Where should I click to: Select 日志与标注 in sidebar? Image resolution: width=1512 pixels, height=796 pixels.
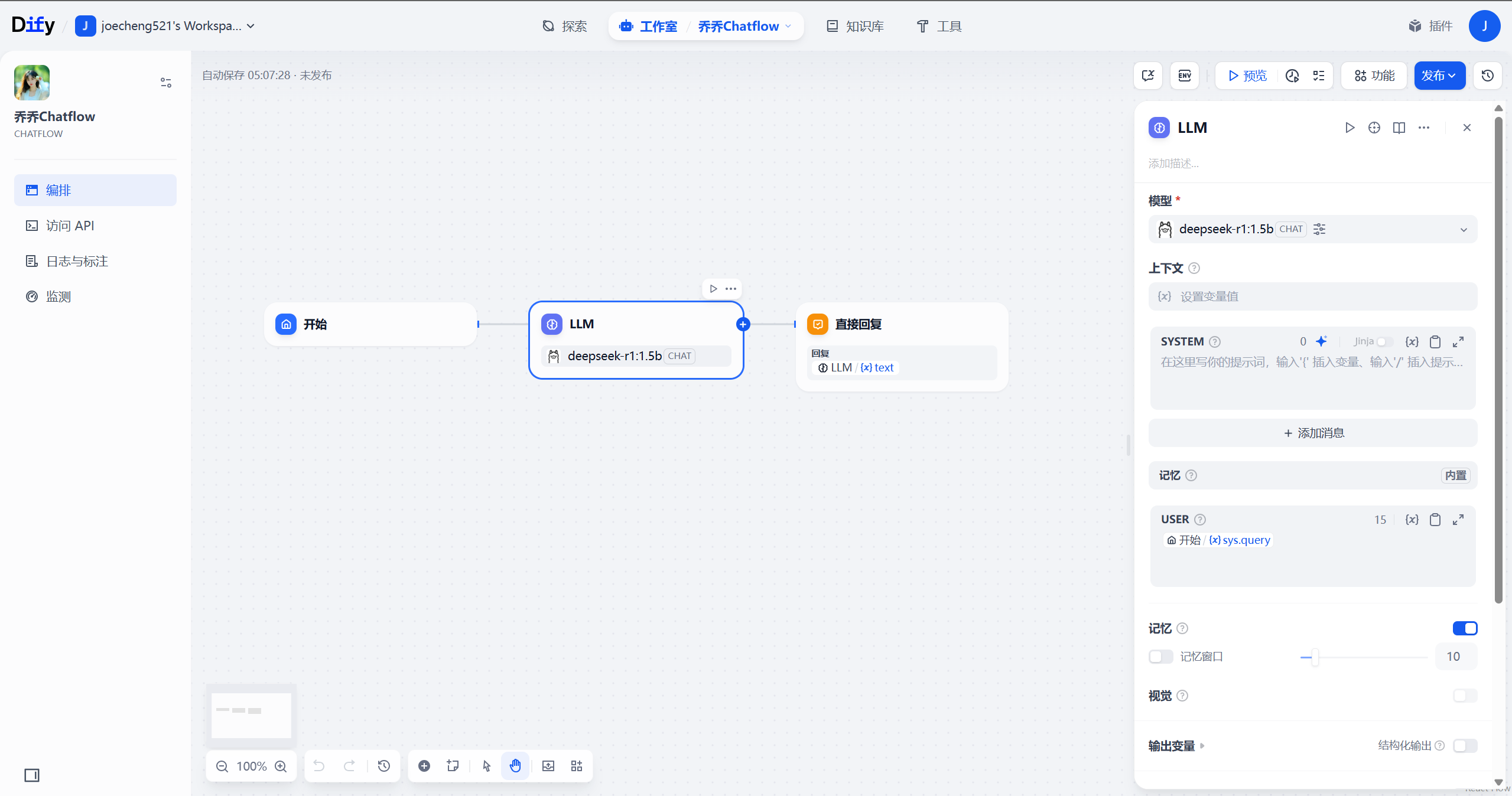95,261
